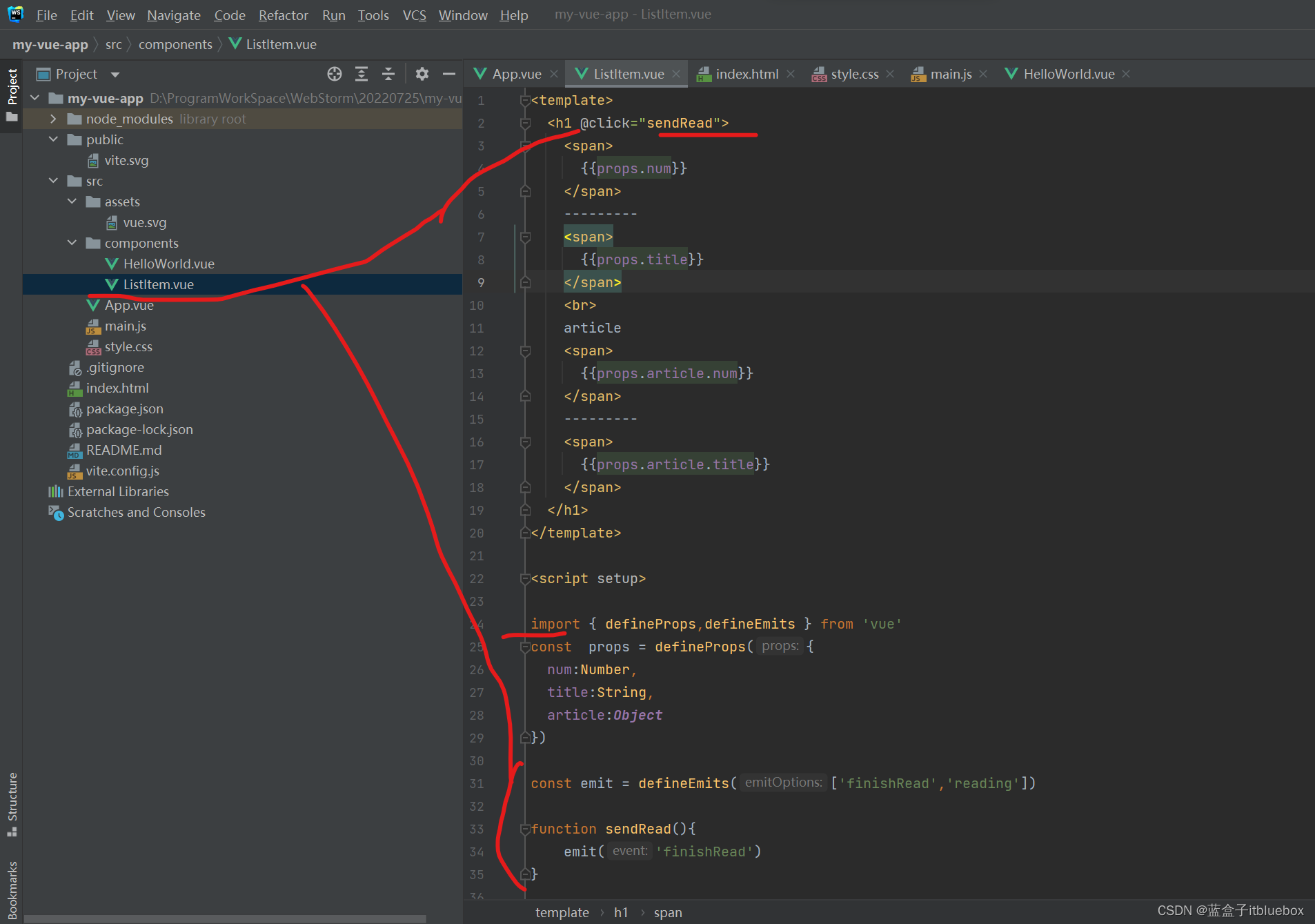Close the index.html editor tab

tap(791, 74)
